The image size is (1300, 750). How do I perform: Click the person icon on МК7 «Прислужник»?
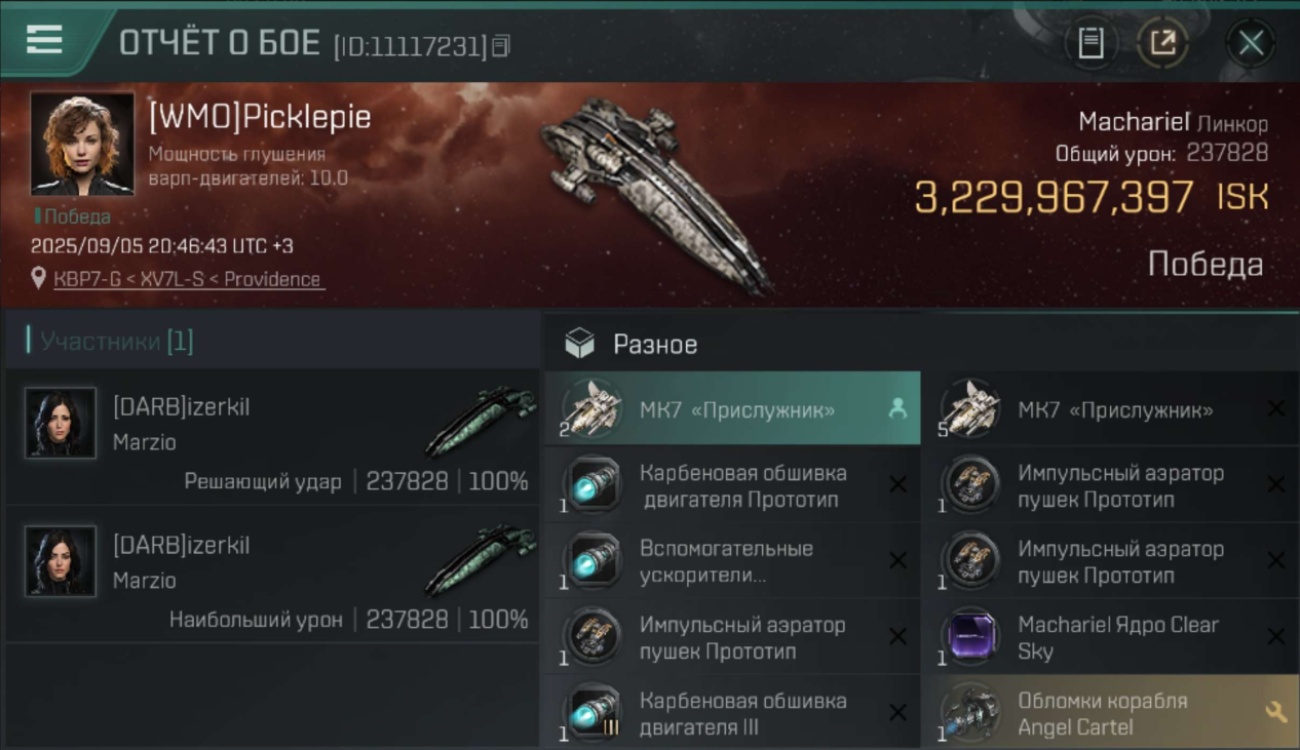[898, 408]
